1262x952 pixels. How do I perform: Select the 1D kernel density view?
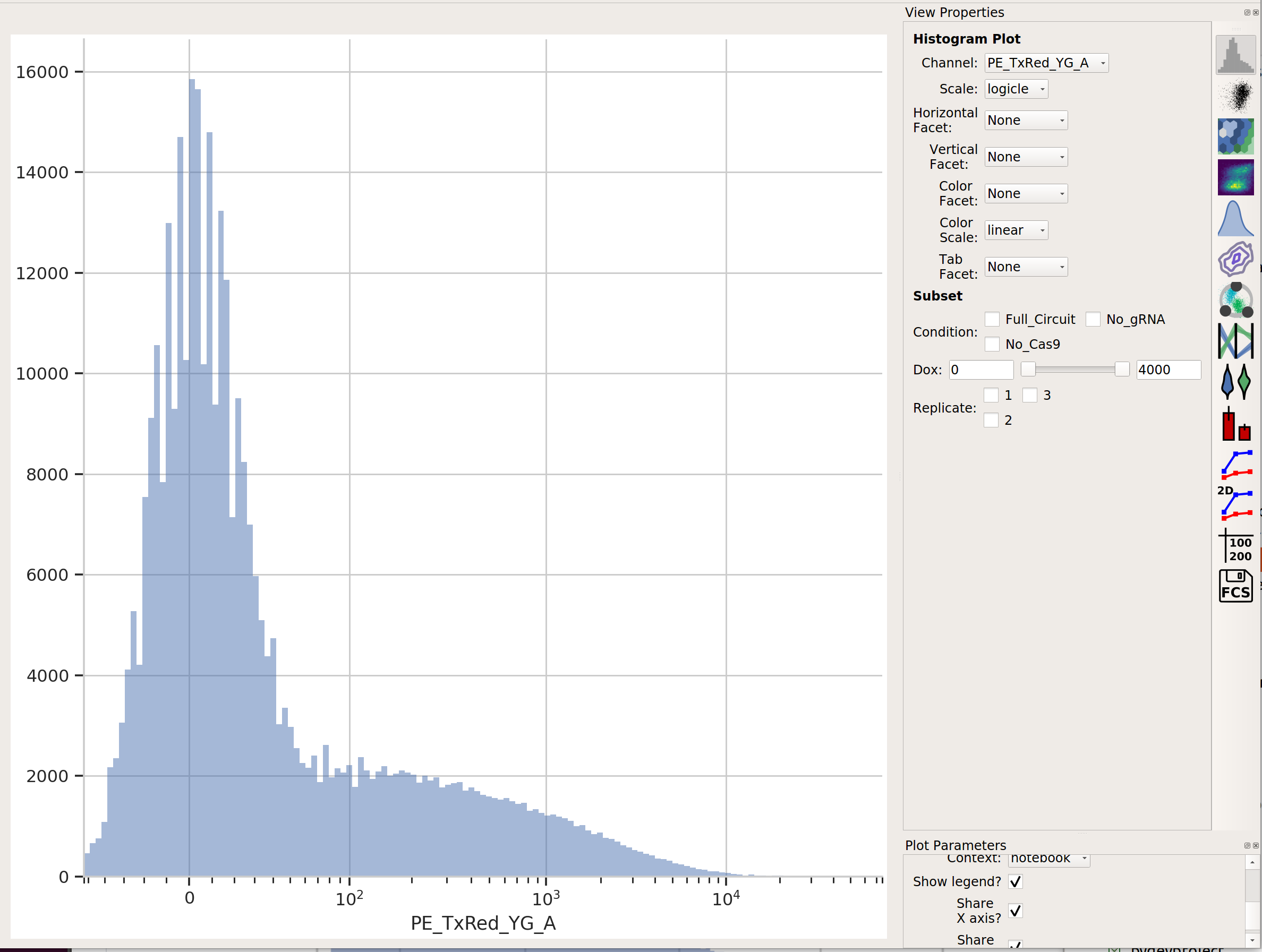tap(1235, 218)
